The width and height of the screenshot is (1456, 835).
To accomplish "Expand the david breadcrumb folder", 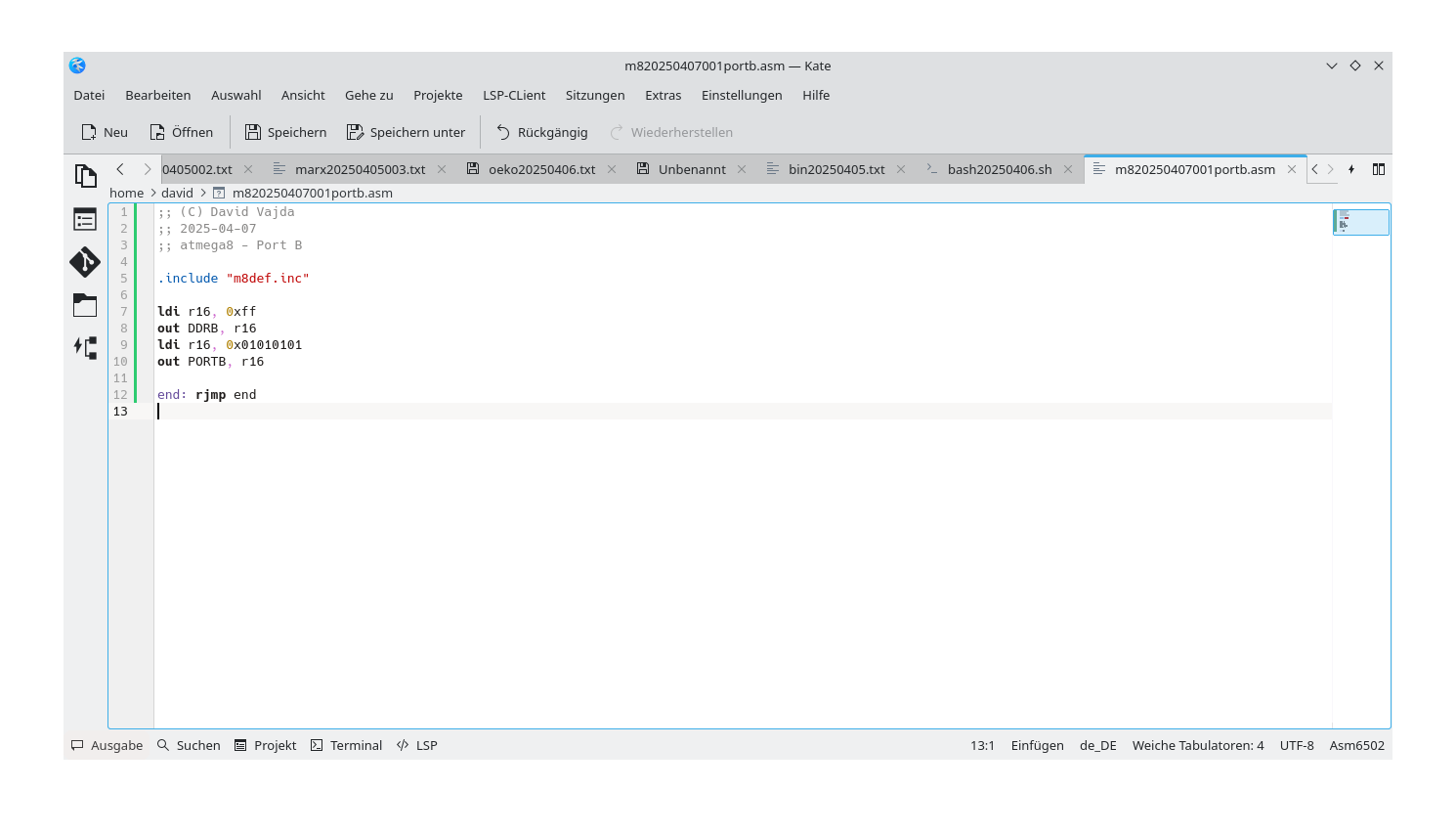I will pos(177,193).
